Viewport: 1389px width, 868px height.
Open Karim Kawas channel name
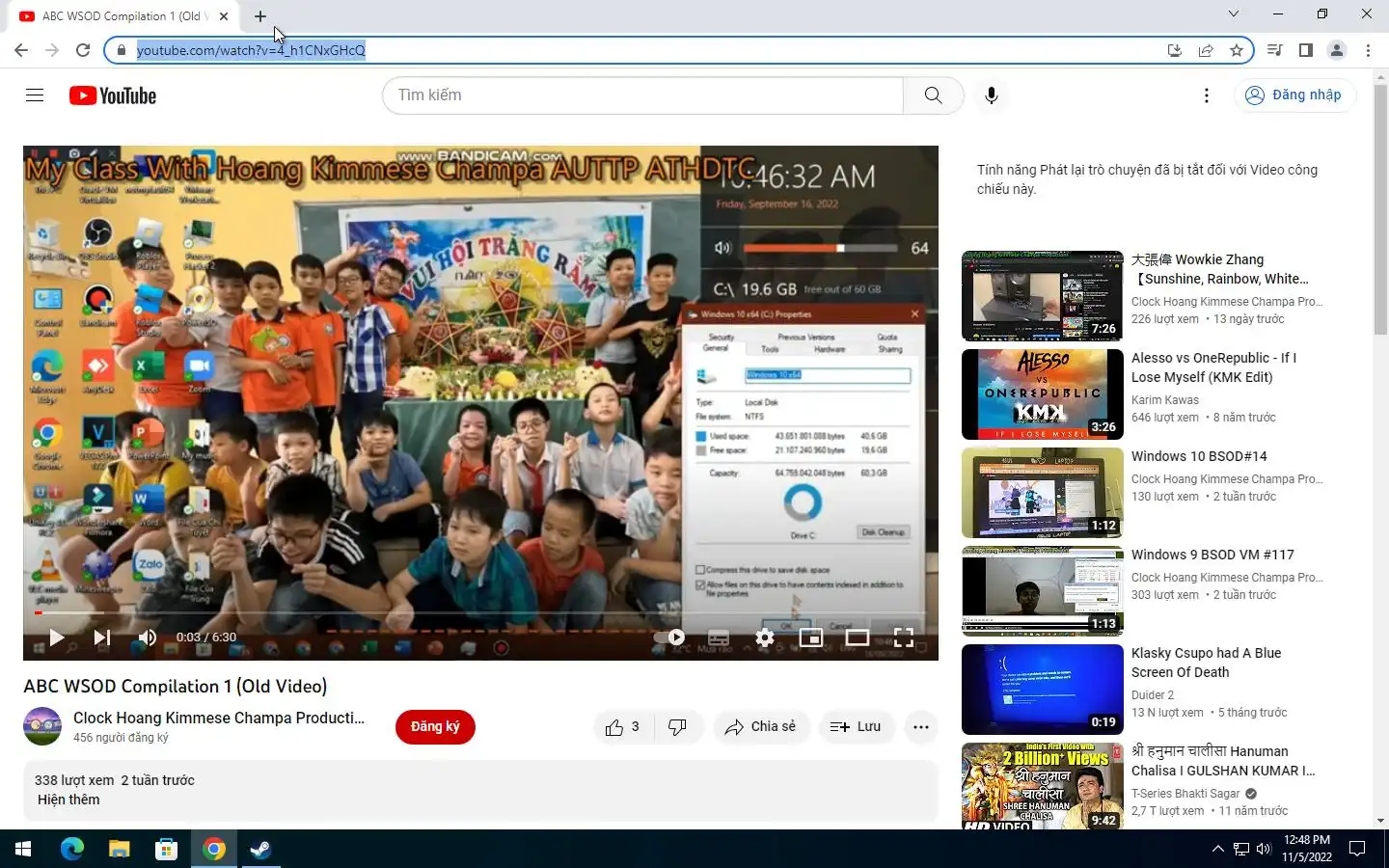pos(1165,400)
